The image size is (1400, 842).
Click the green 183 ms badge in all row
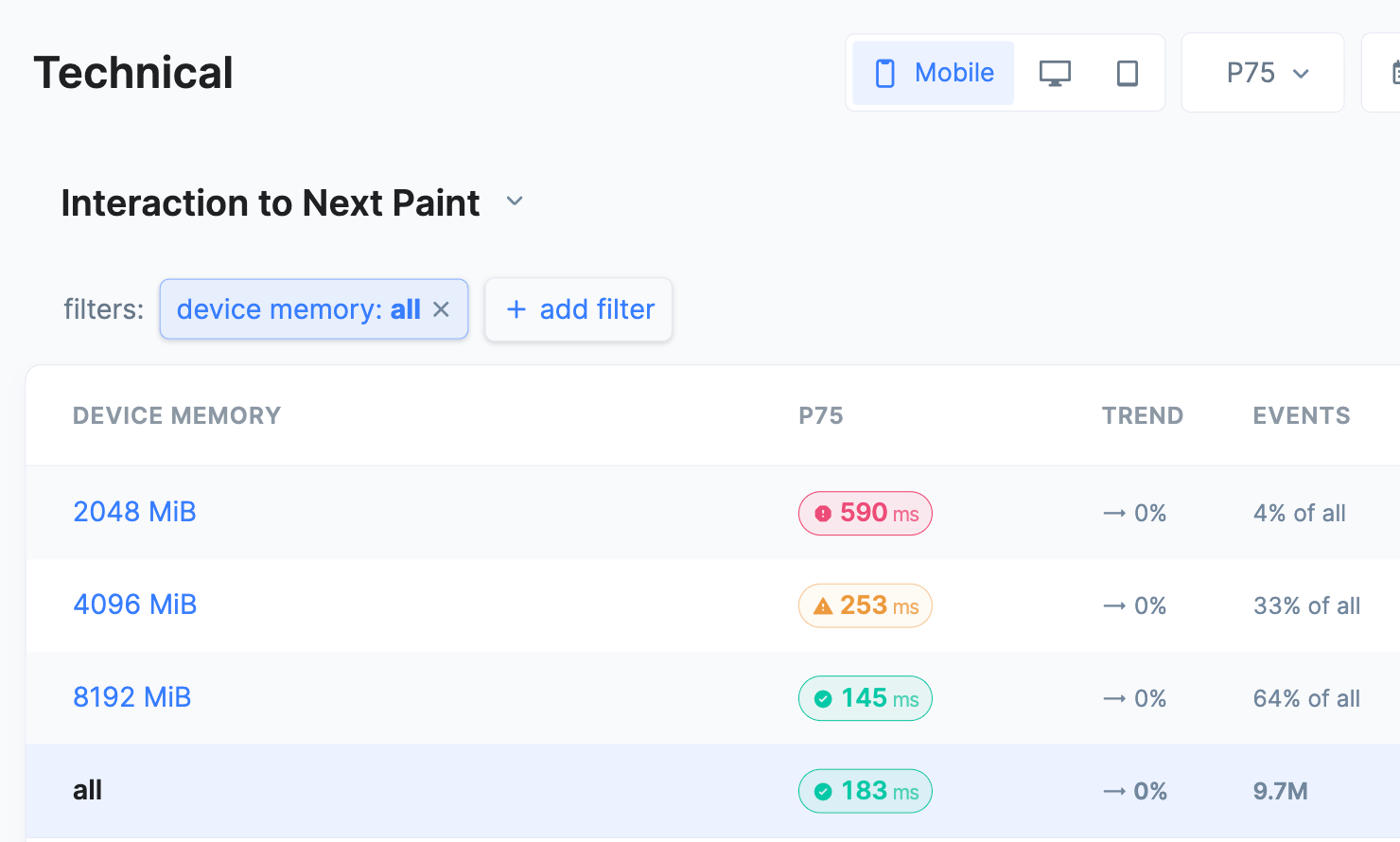coord(865,791)
